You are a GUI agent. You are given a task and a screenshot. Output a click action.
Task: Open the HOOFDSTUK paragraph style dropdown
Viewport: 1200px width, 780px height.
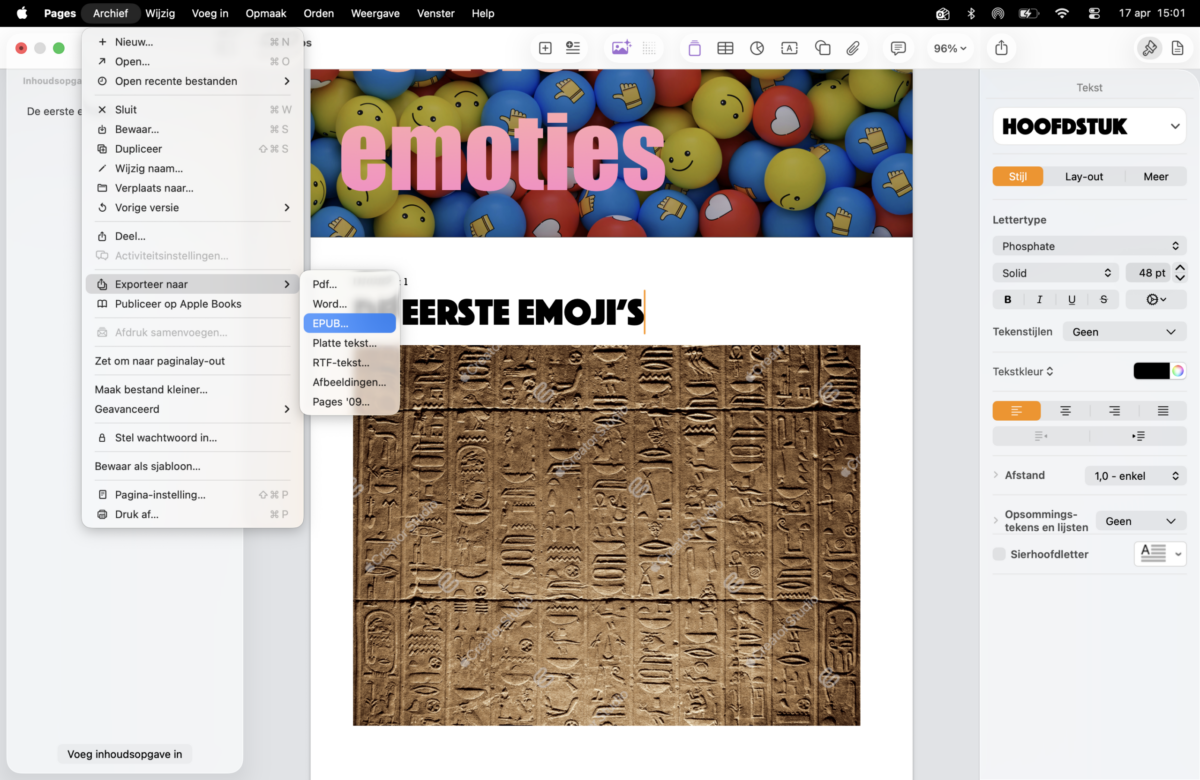coord(1089,127)
